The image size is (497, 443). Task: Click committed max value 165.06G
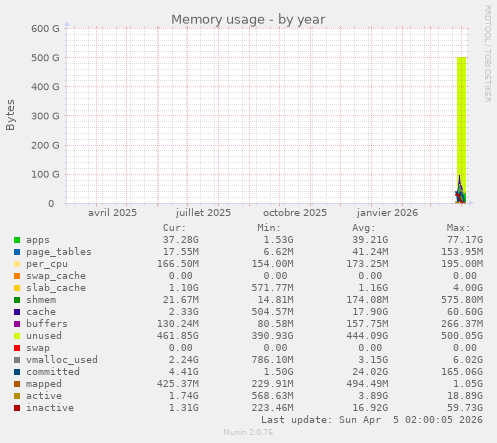(x=462, y=372)
